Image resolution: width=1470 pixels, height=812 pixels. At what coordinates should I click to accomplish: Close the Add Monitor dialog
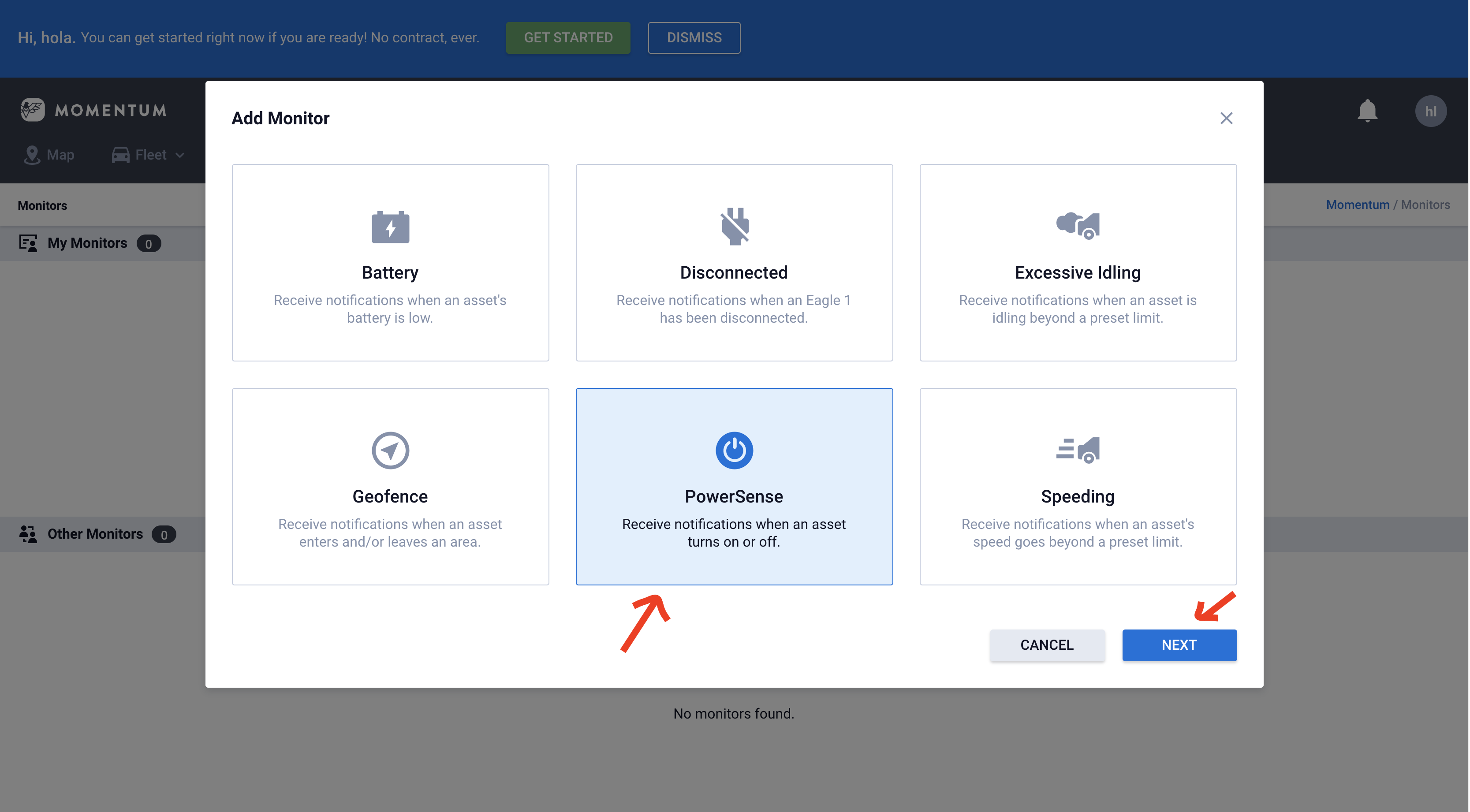coord(1226,118)
